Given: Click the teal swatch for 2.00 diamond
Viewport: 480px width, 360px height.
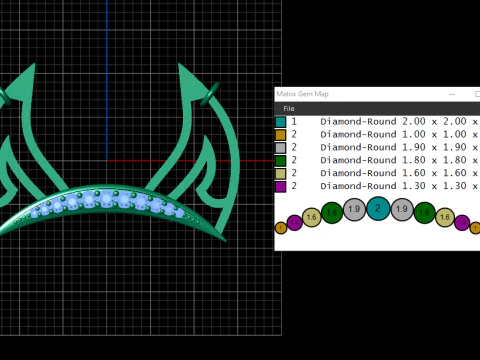Looking at the screenshot, I should (281, 122).
